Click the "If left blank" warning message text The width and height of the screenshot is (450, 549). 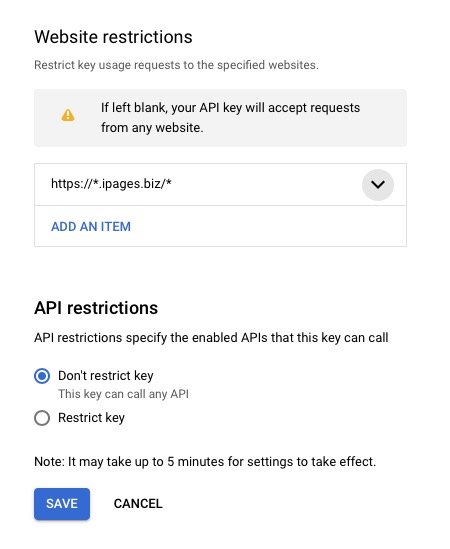(x=230, y=118)
